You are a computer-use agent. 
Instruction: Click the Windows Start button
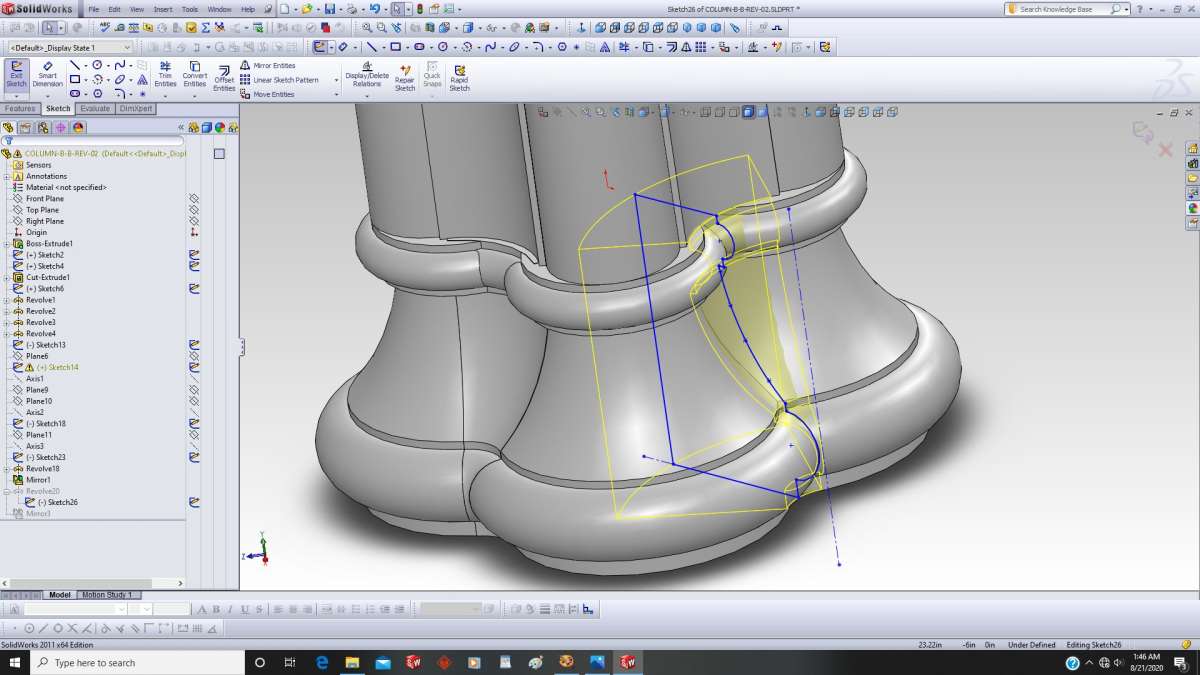tap(15, 663)
